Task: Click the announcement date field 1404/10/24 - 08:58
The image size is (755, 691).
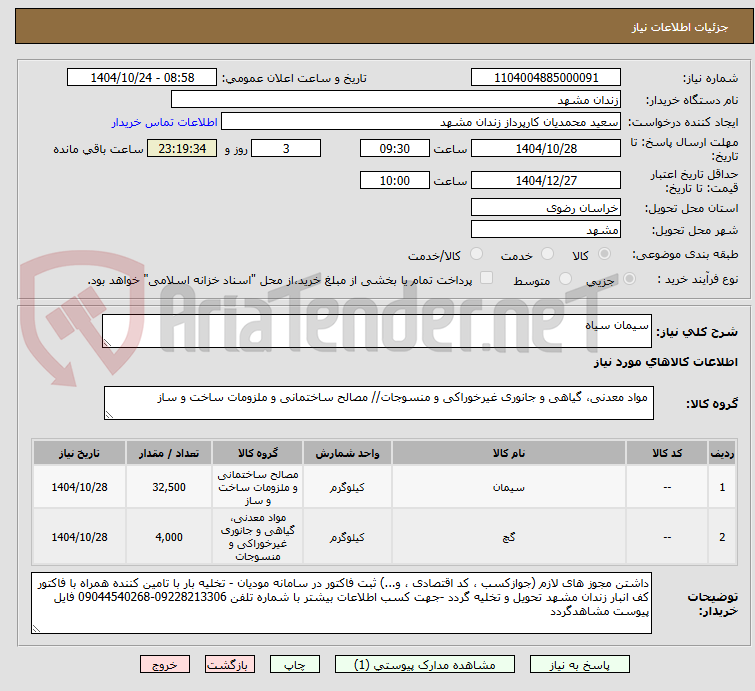Action: 142,78
